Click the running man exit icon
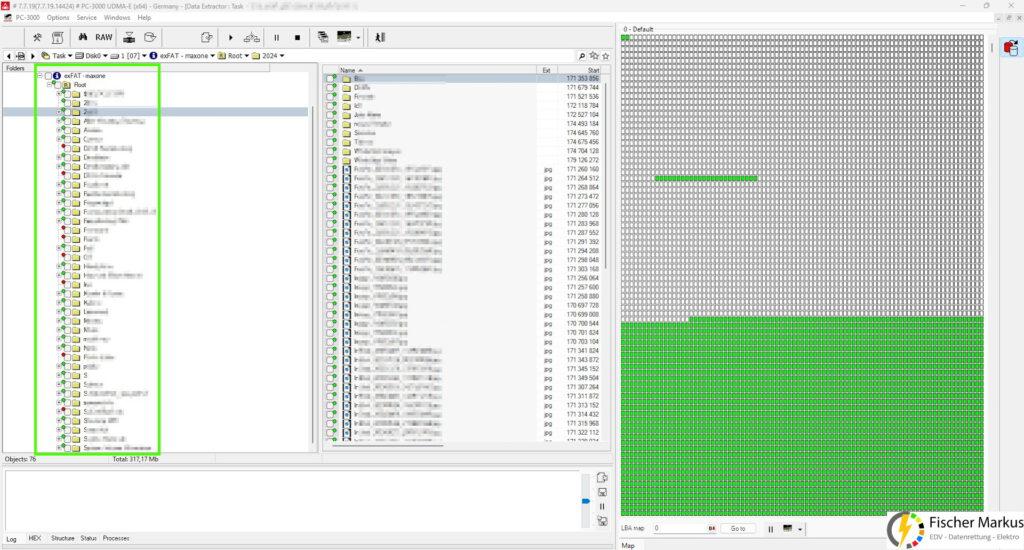This screenshot has height=550, width=1024. [380, 37]
